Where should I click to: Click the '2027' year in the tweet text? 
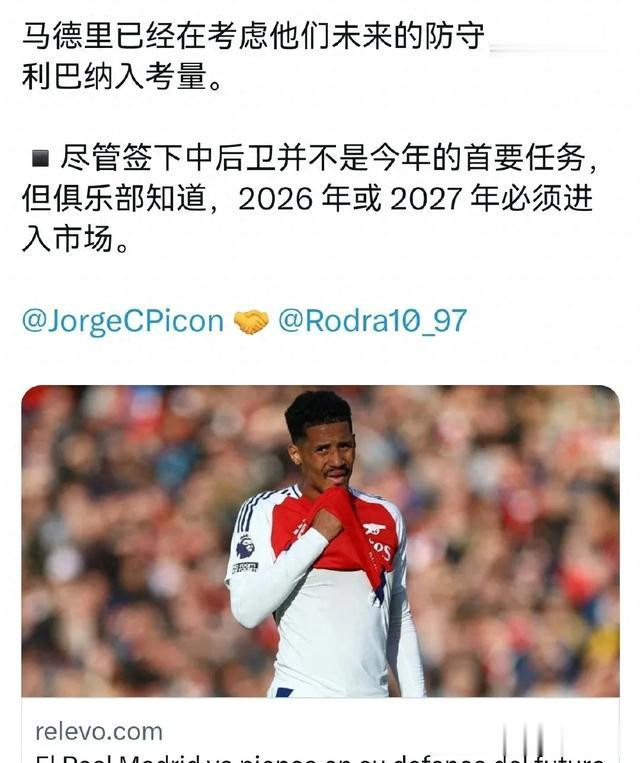click(x=425, y=199)
